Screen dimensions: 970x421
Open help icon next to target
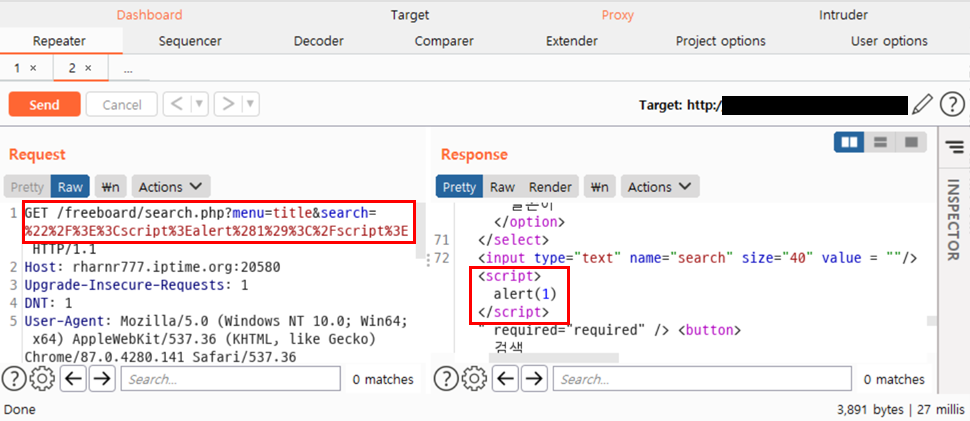[952, 104]
